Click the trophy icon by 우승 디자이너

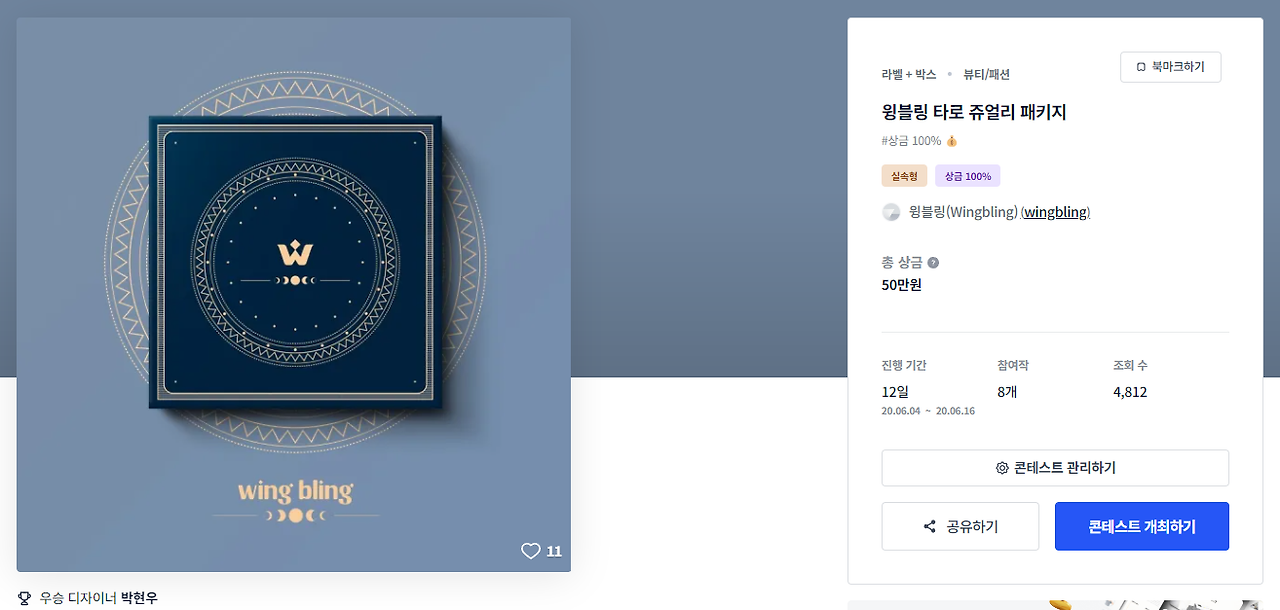click(x=25, y=598)
